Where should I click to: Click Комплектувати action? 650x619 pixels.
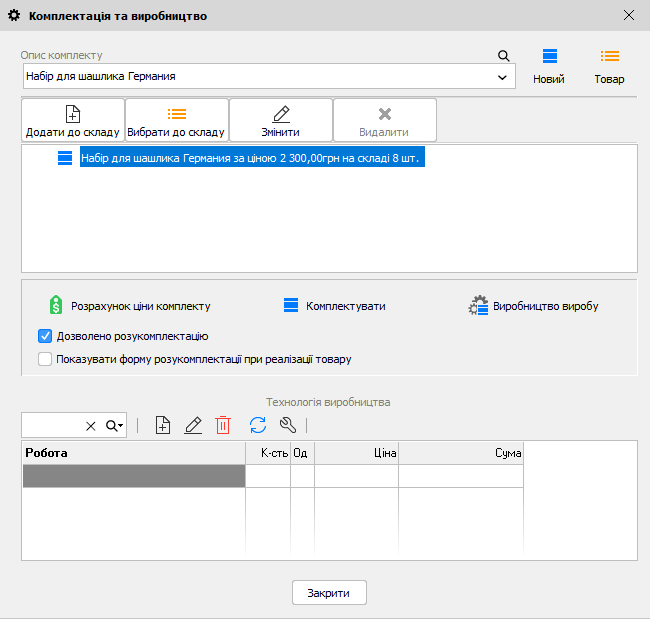point(334,306)
